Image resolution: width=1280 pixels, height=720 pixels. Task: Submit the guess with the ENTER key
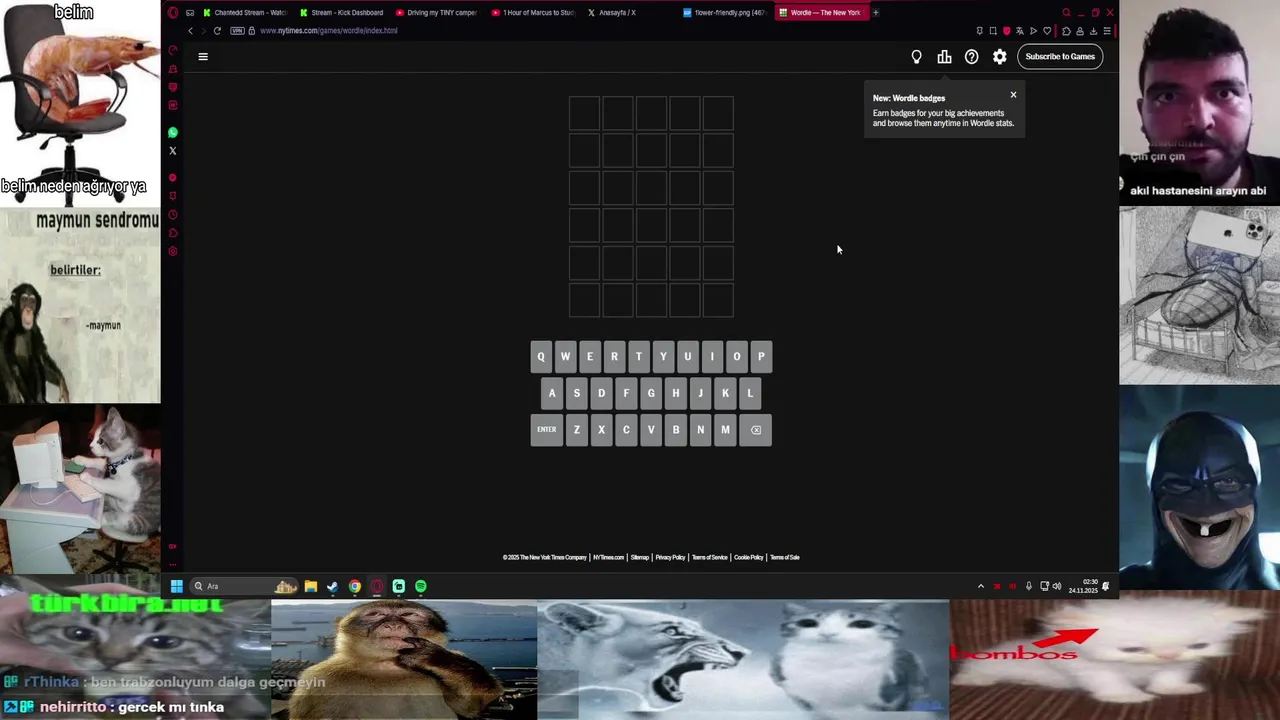point(546,430)
